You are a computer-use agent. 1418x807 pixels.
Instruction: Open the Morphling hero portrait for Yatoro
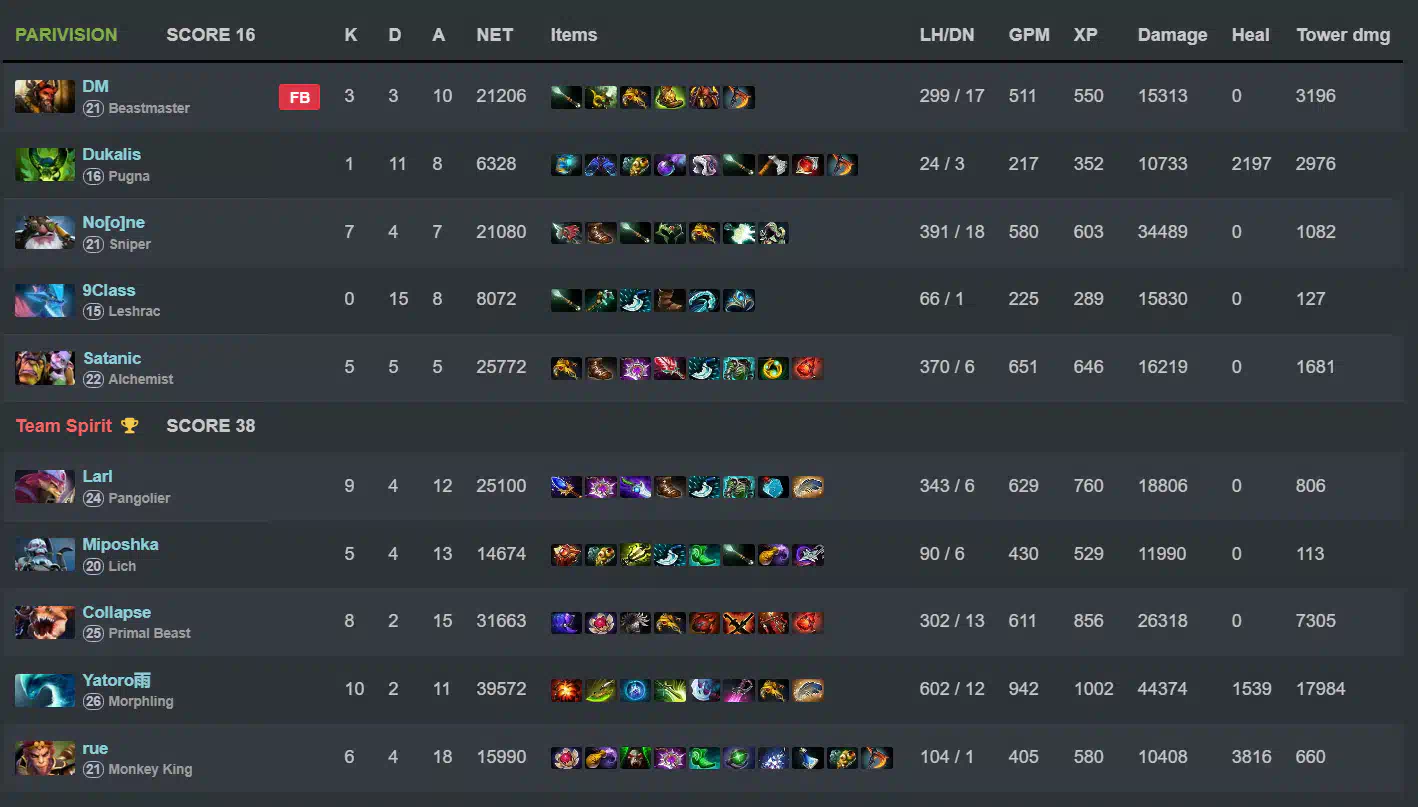tap(45, 690)
